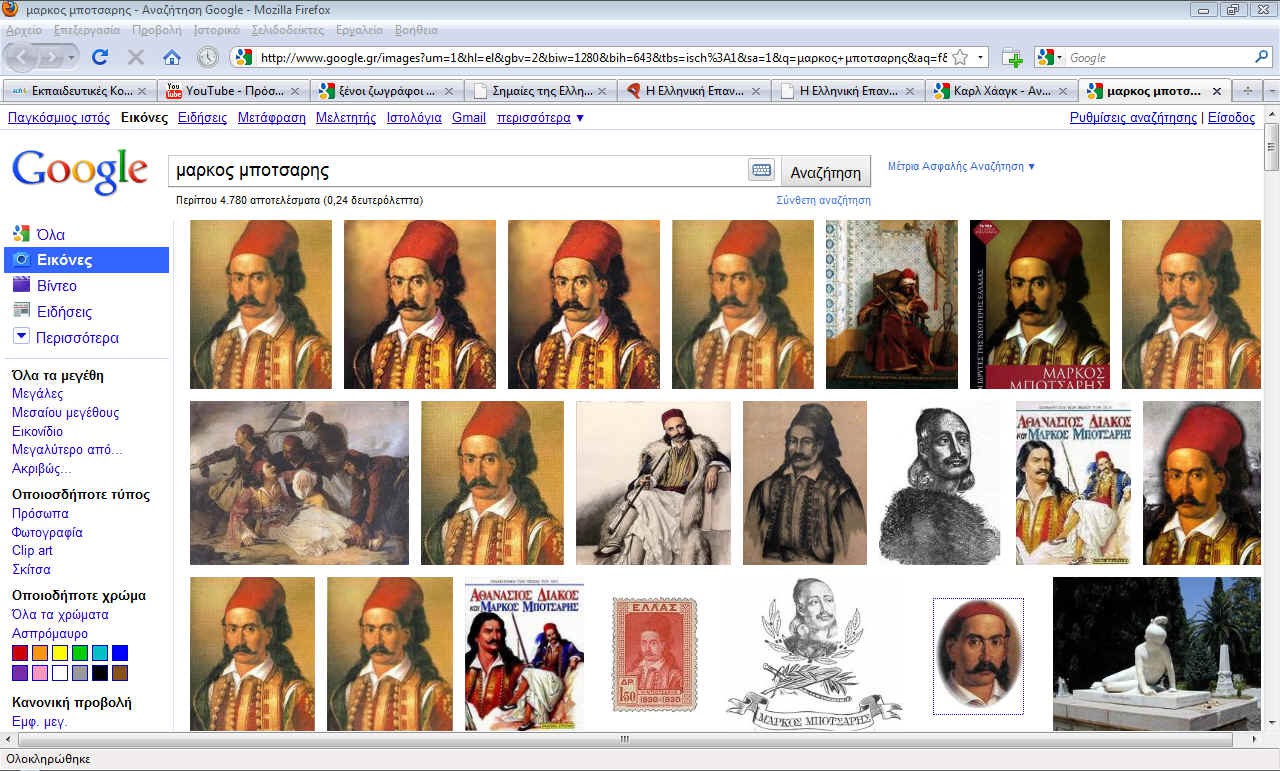Open the oval portrait thumbnail

[x=978, y=656]
